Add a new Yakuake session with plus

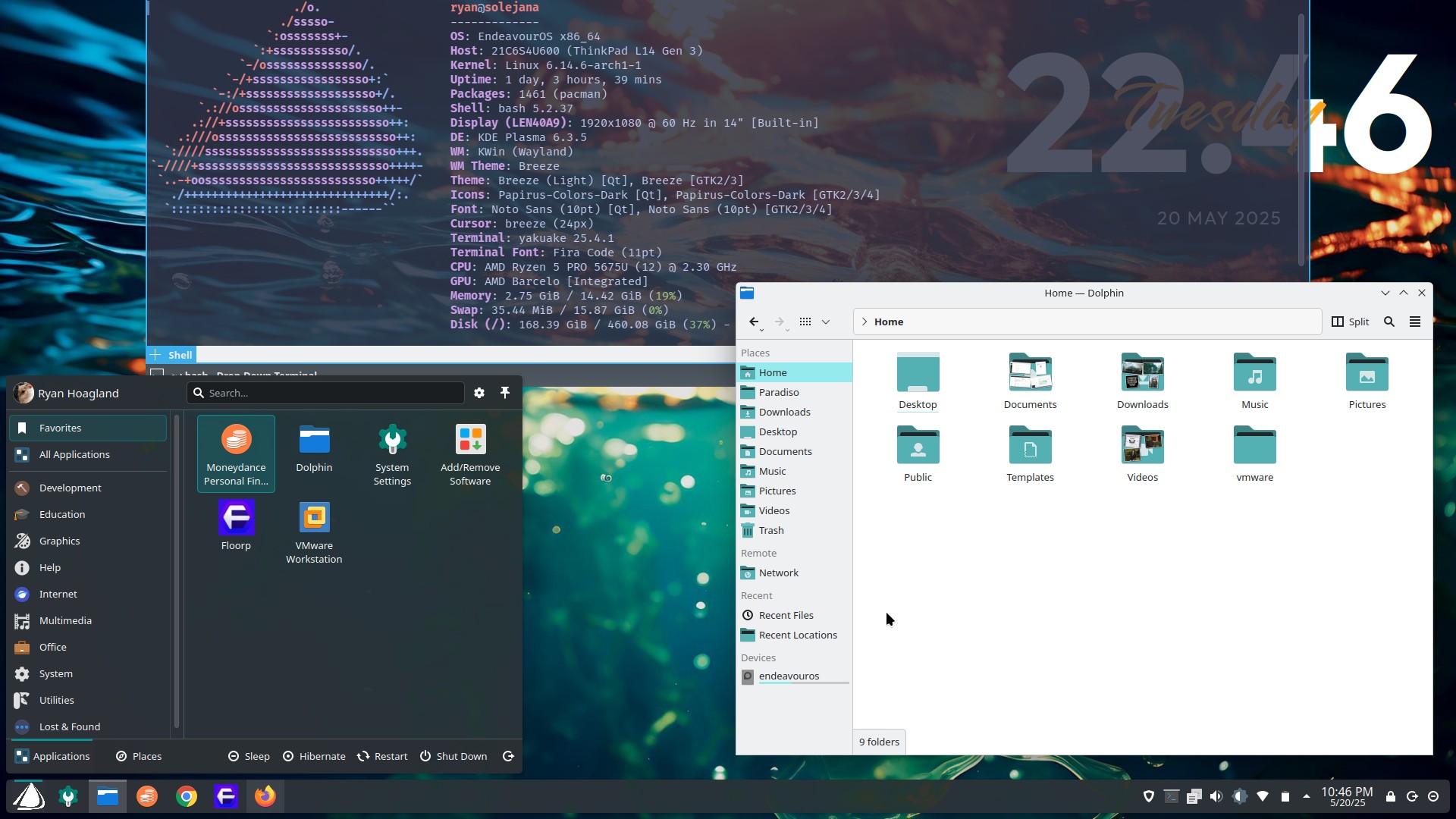pyautogui.click(x=155, y=355)
